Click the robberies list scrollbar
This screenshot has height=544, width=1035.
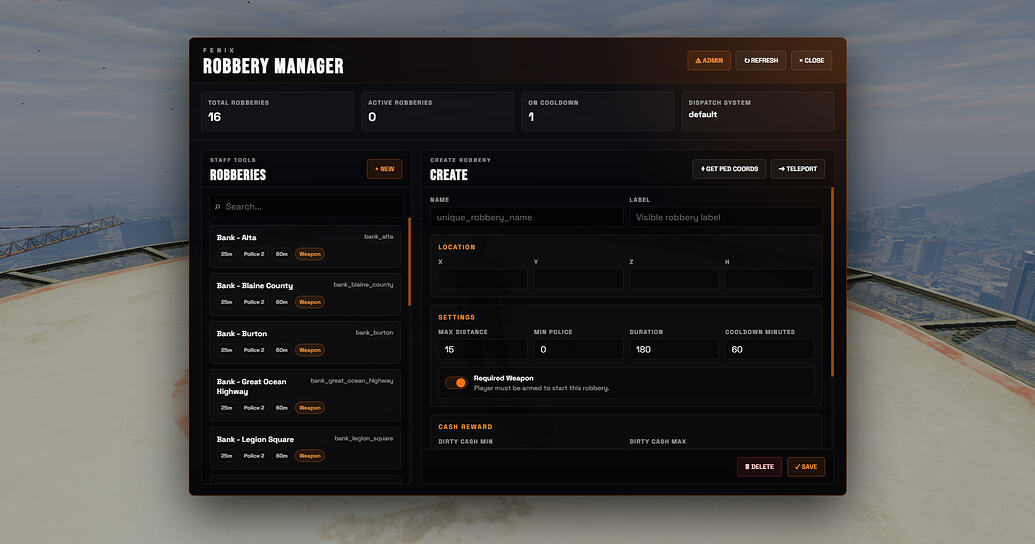click(x=409, y=261)
